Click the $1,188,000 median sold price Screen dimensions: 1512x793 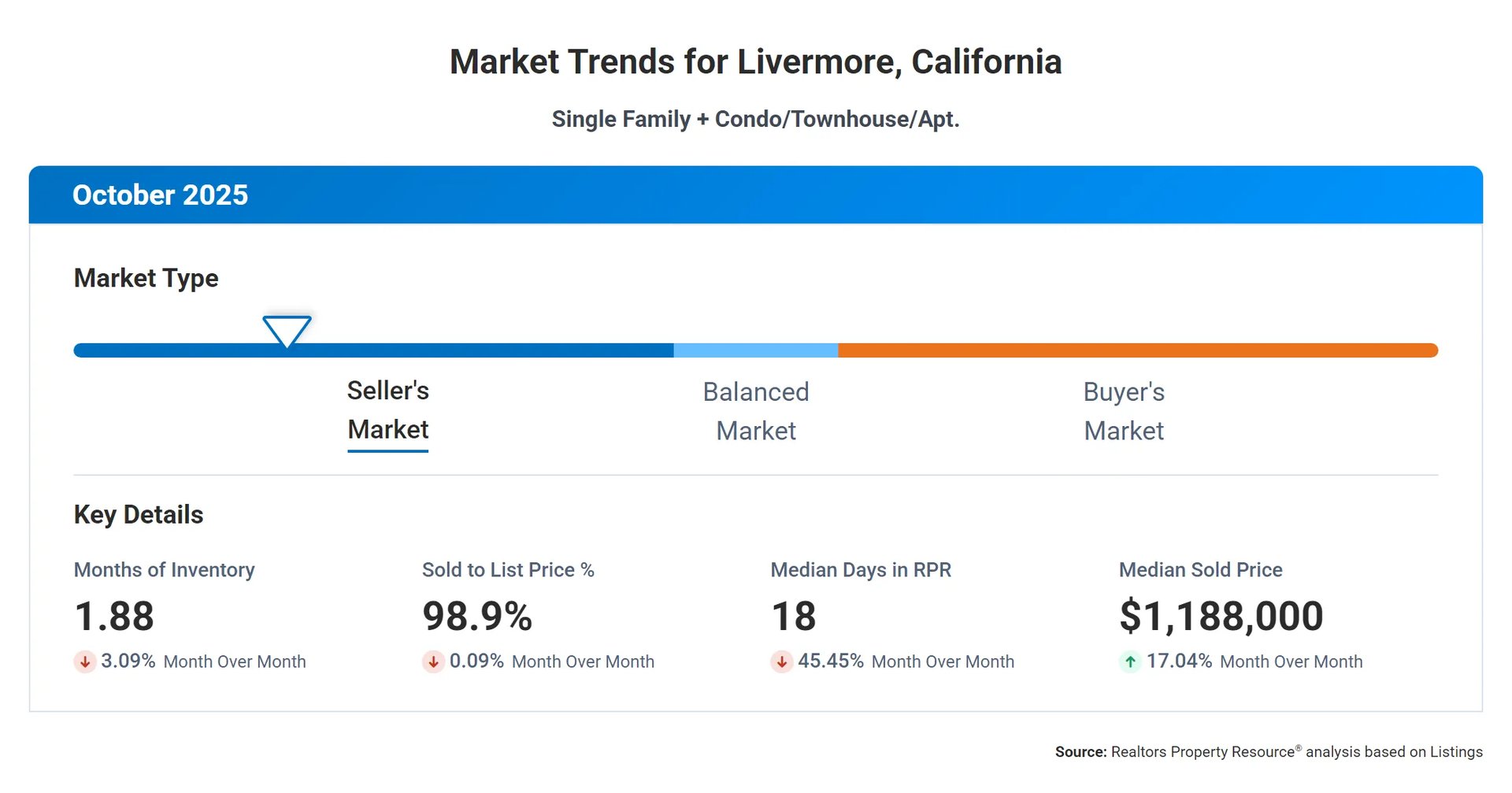click(1221, 616)
